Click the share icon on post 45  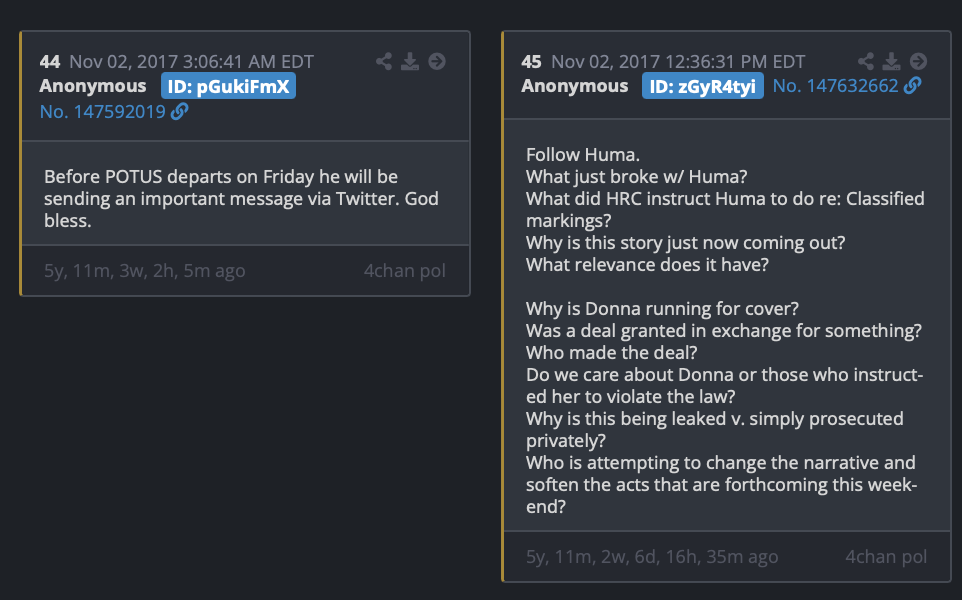click(866, 62)
